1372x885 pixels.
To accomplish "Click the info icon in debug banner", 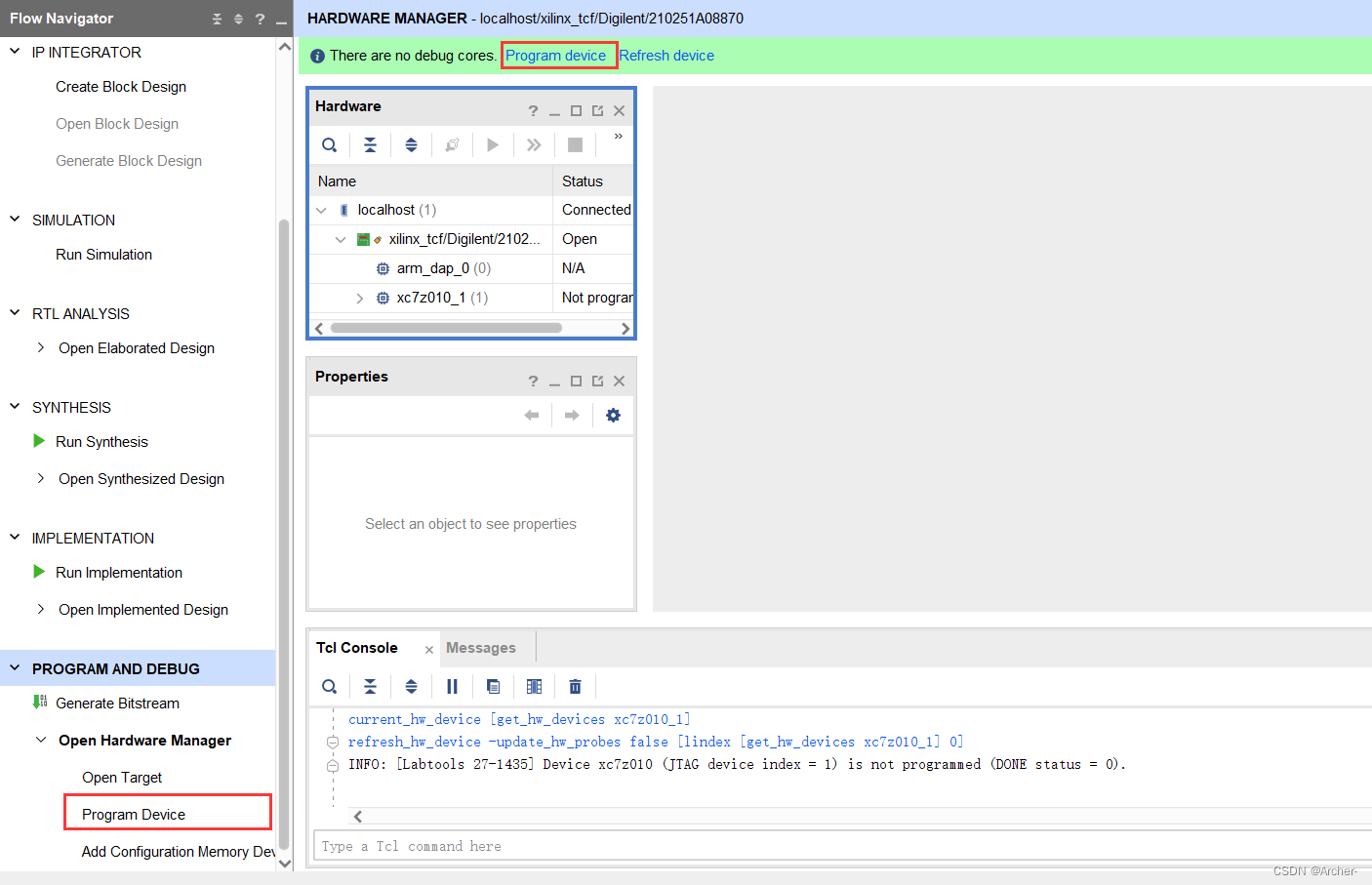I will point(317,57).
